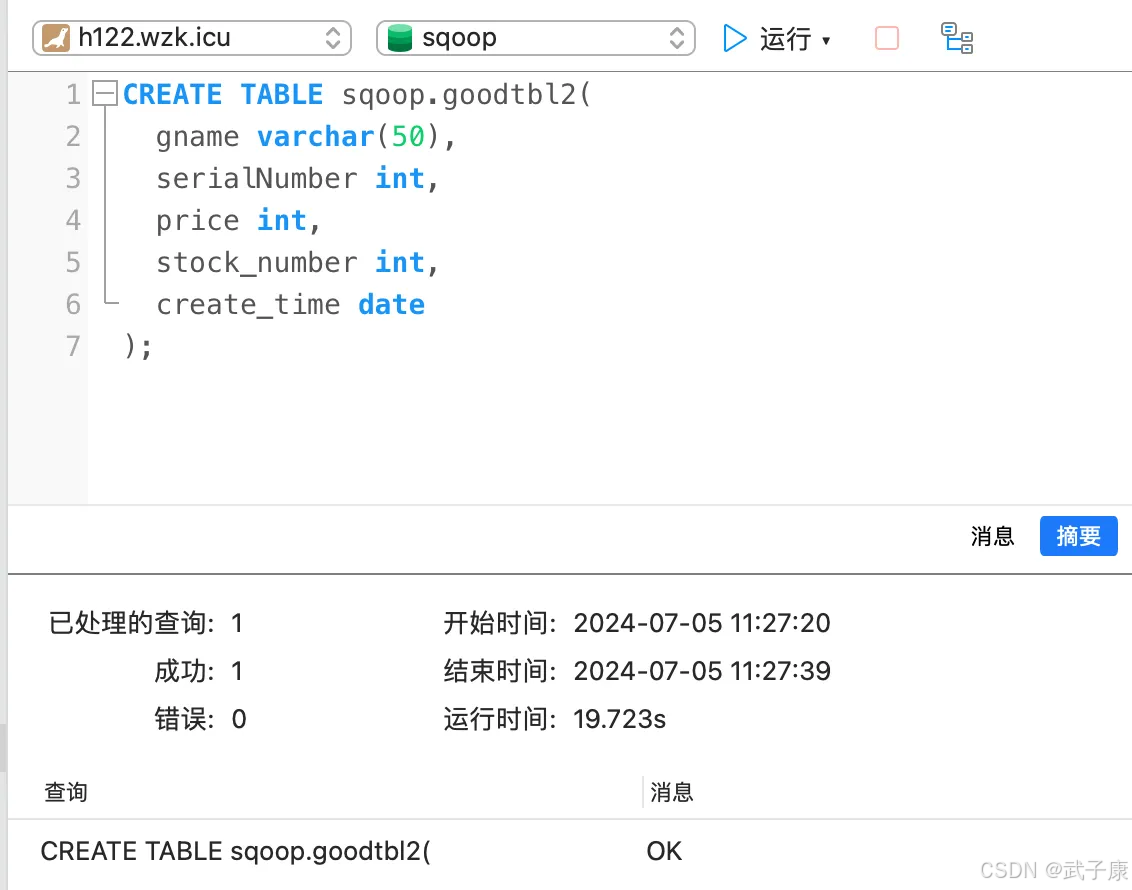Click the 消息 column header

click(673, 792)
